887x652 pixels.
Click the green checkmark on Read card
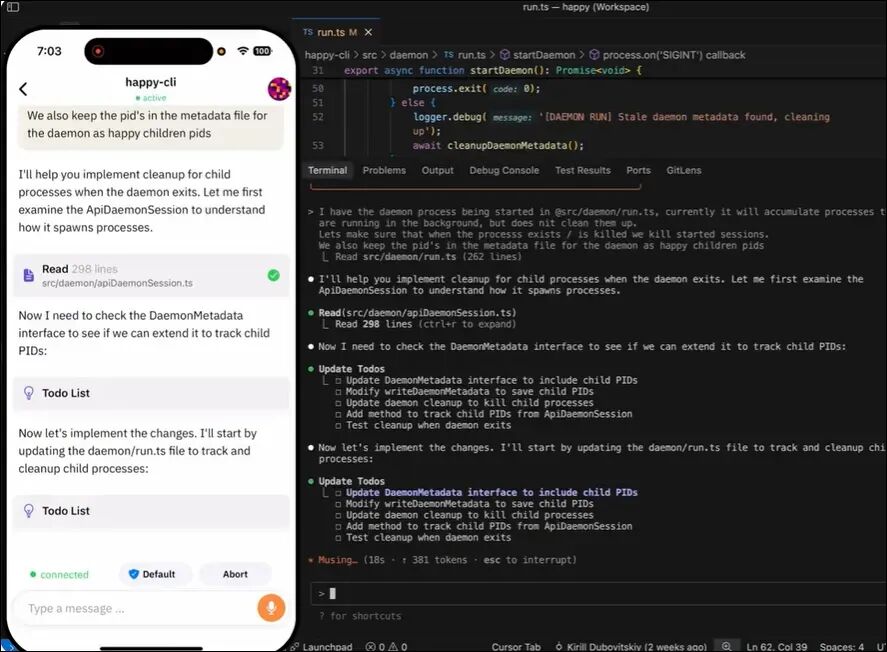coord(274,275)
